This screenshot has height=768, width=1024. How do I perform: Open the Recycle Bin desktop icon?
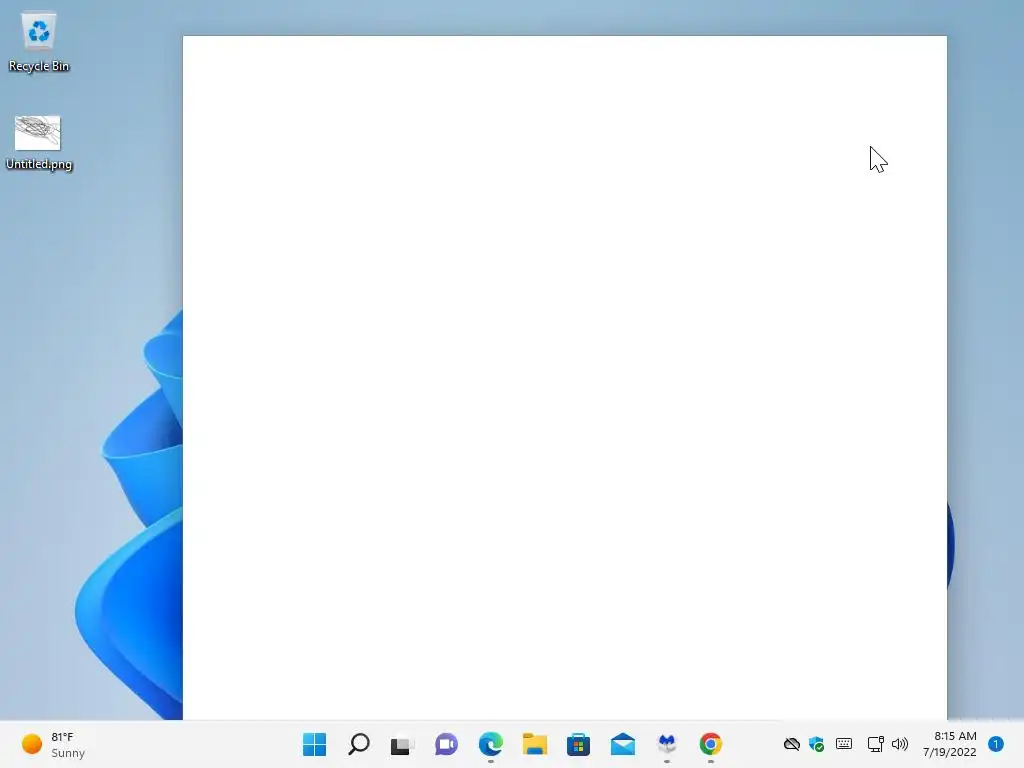pos(39,42)
